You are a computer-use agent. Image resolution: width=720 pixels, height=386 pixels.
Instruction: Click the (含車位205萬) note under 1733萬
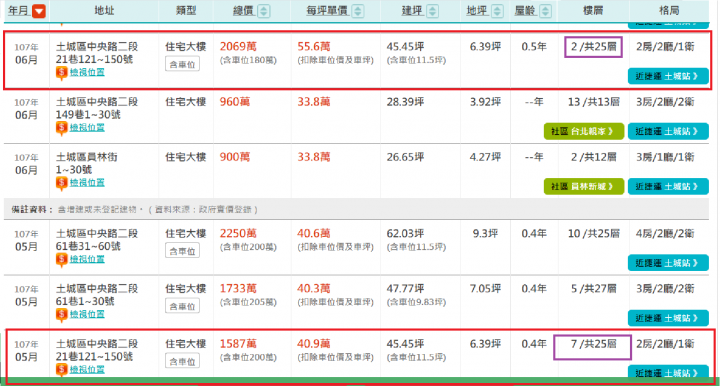pyautogui.click(x=248, y=302)
